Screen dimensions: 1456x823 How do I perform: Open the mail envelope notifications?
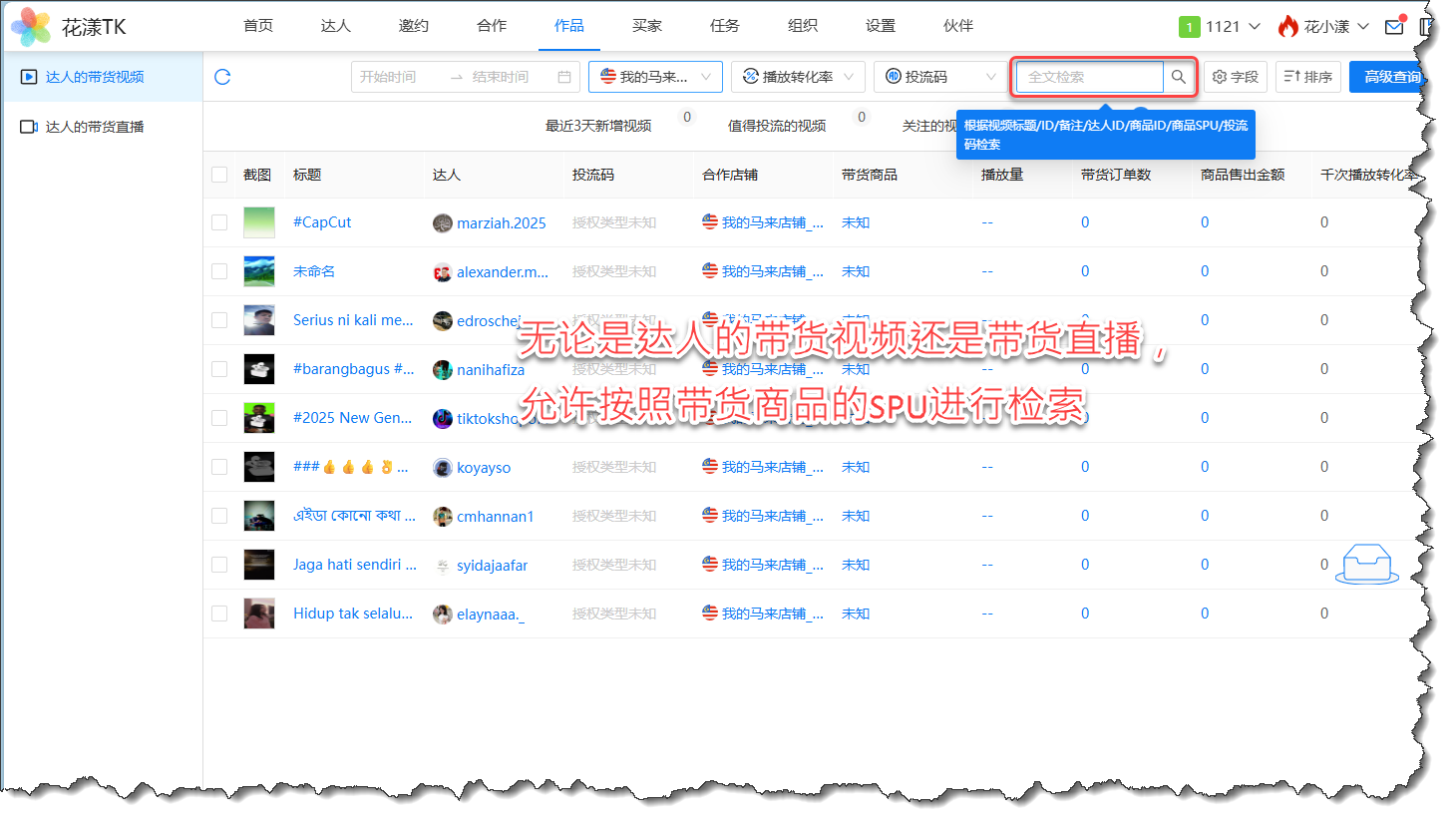tap(1394, 27)
